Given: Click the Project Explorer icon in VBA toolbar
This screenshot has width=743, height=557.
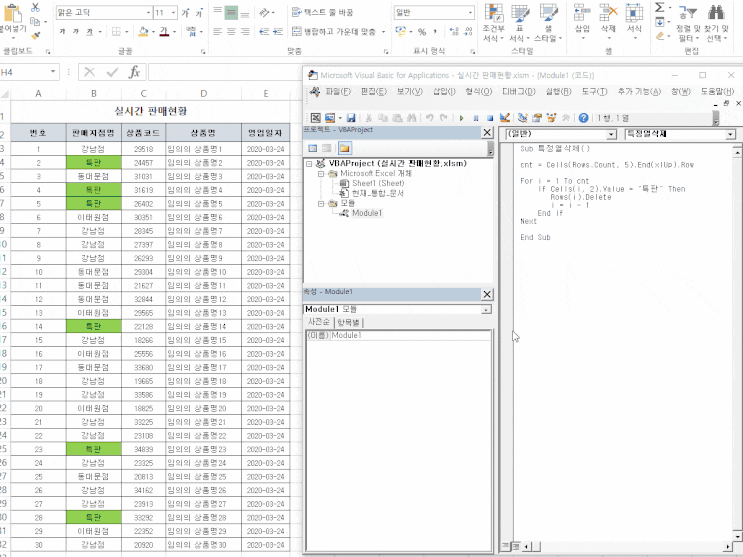Looking at the screenshot, I should pyautogui.click(x=523, y=118).
